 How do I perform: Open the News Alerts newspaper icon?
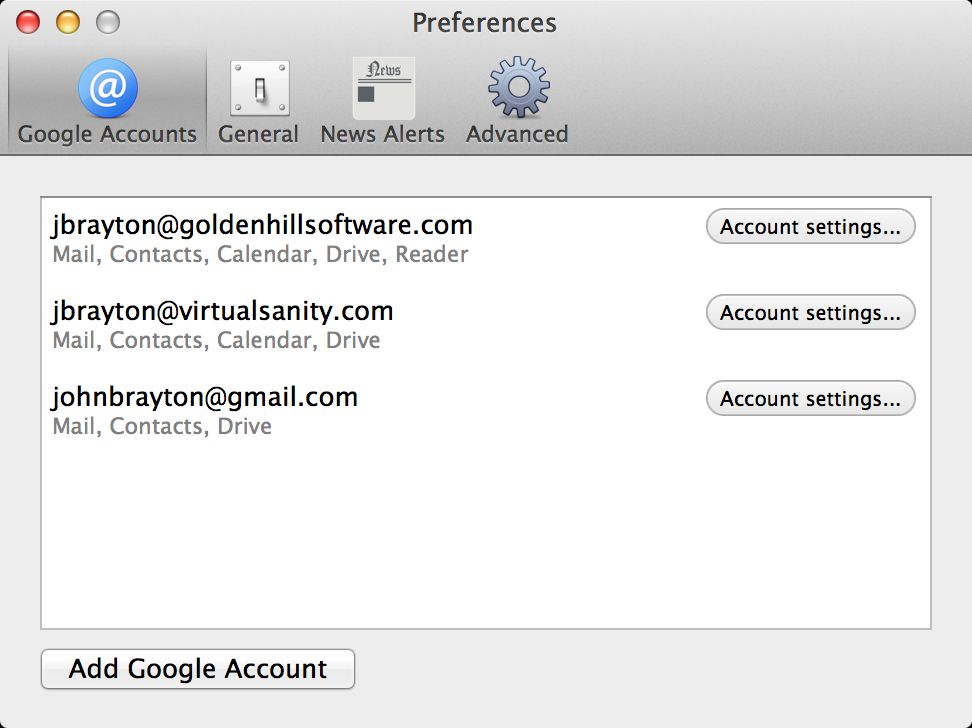tap(383, 88)
